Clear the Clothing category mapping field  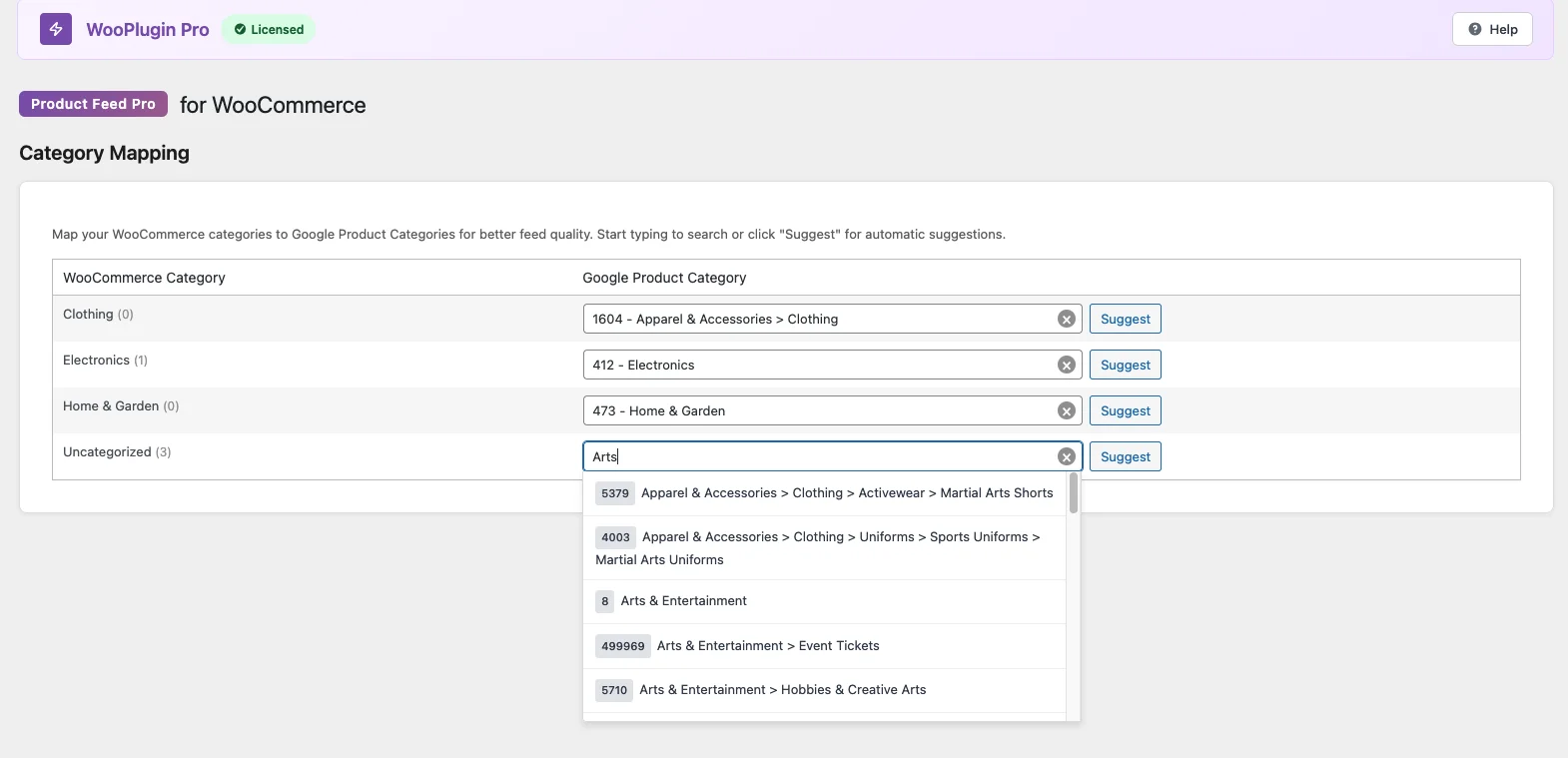point(1067,319)
